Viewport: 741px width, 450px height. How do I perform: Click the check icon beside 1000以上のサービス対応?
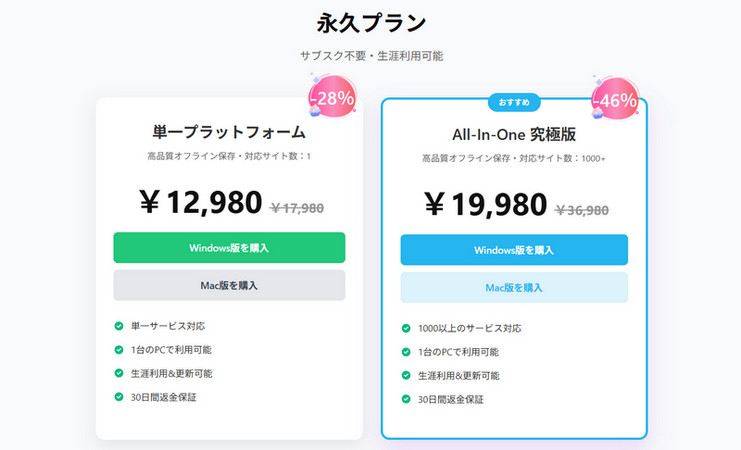[x=406, y=327]
